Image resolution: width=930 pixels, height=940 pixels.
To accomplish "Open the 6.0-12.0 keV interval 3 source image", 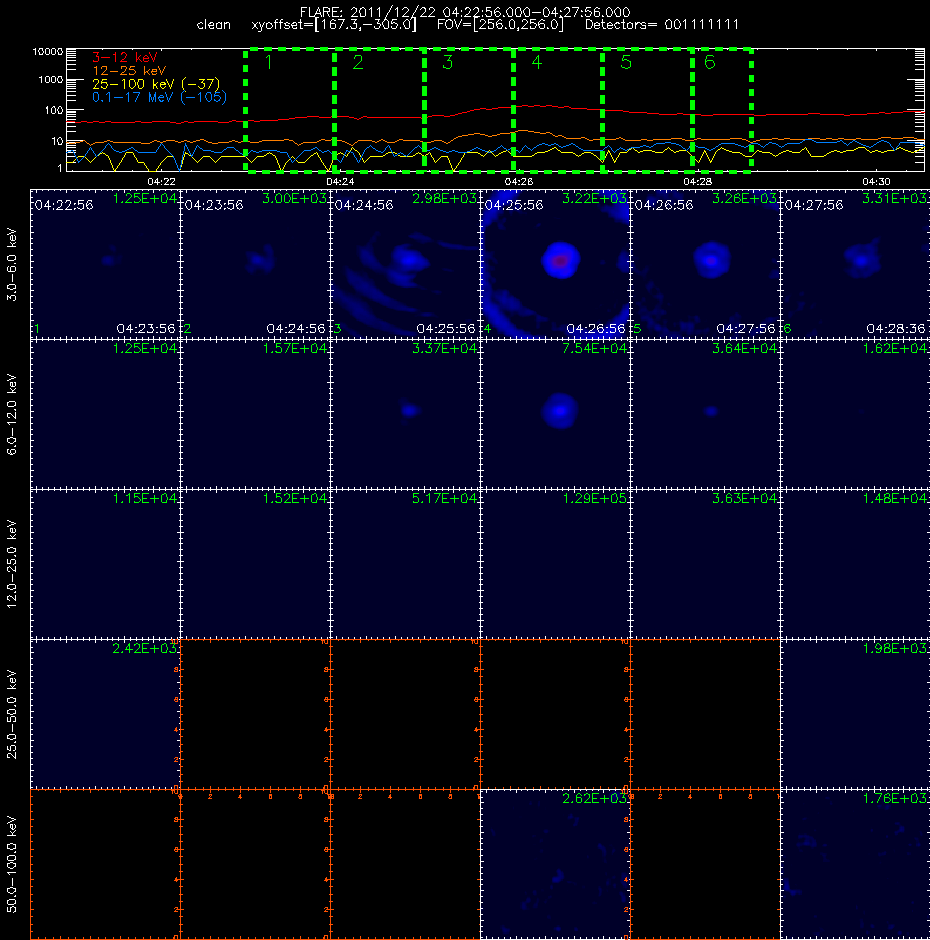I will click(405, 414).
